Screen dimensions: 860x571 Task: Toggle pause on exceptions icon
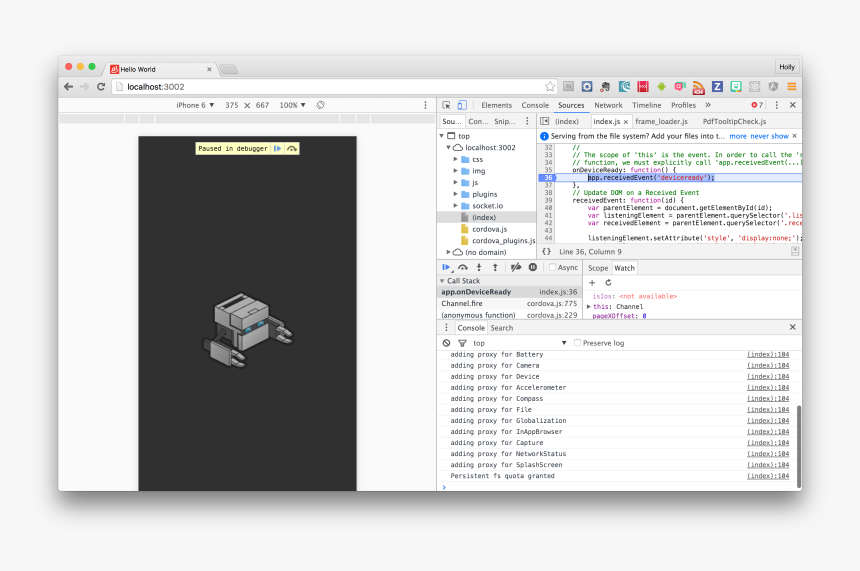point(533,267)
